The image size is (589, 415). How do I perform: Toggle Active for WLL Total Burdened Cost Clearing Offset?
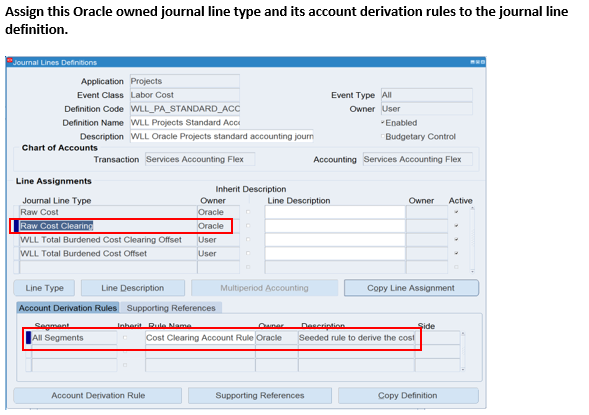[x=456, y=239]
